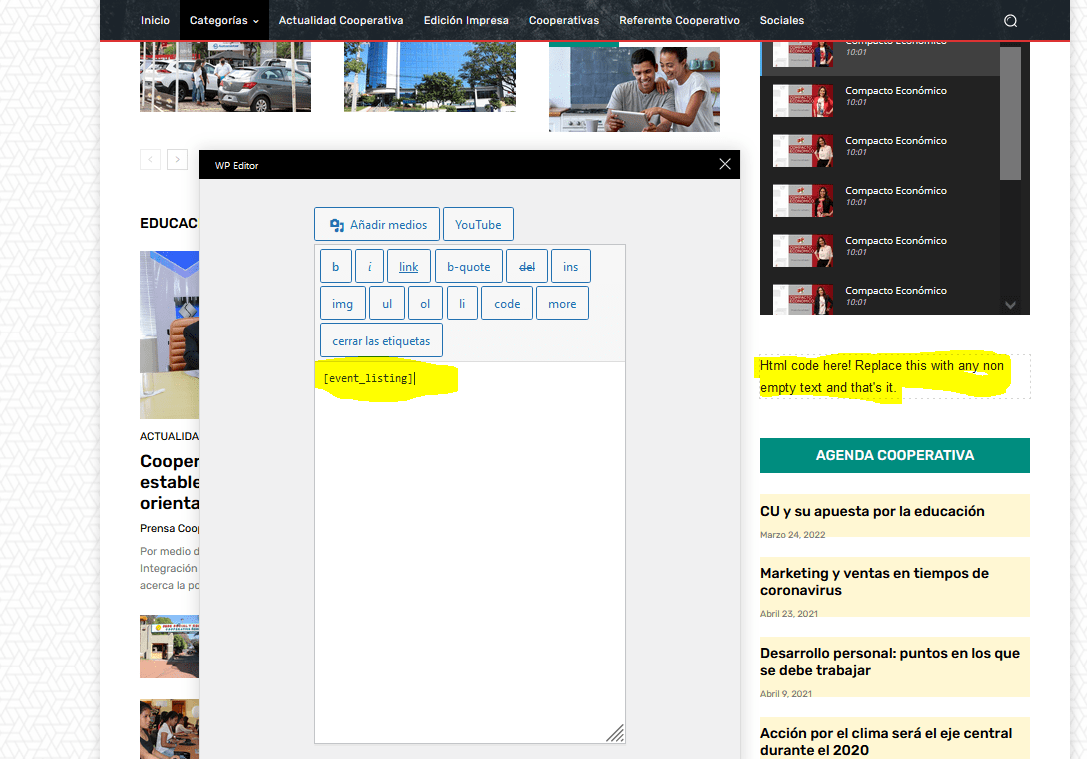This screenshot has height=759, width=1087.
Task: Click the Abril 9, 2021 date
Action: click(786, 693)
